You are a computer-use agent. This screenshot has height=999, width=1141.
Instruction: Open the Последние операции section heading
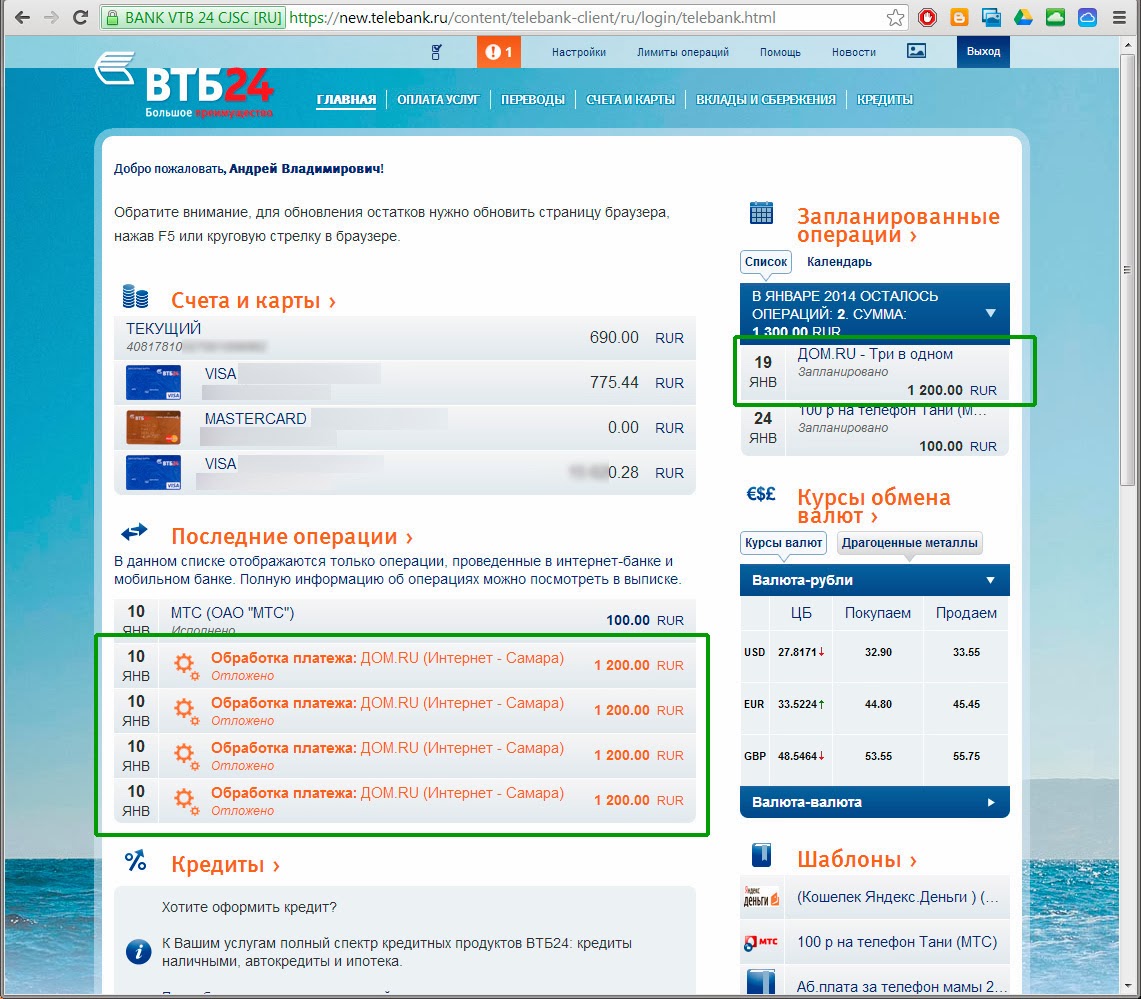pyautogui.click(x=292, y=536)
